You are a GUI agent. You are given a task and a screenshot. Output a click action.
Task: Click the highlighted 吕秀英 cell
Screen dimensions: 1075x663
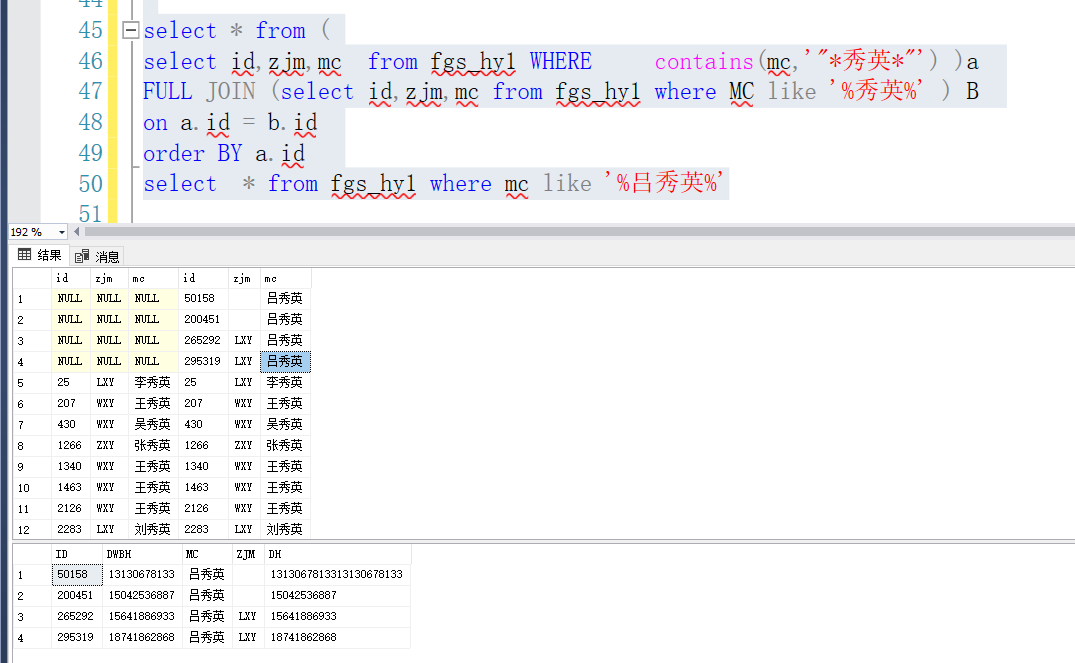pos(285,361)
